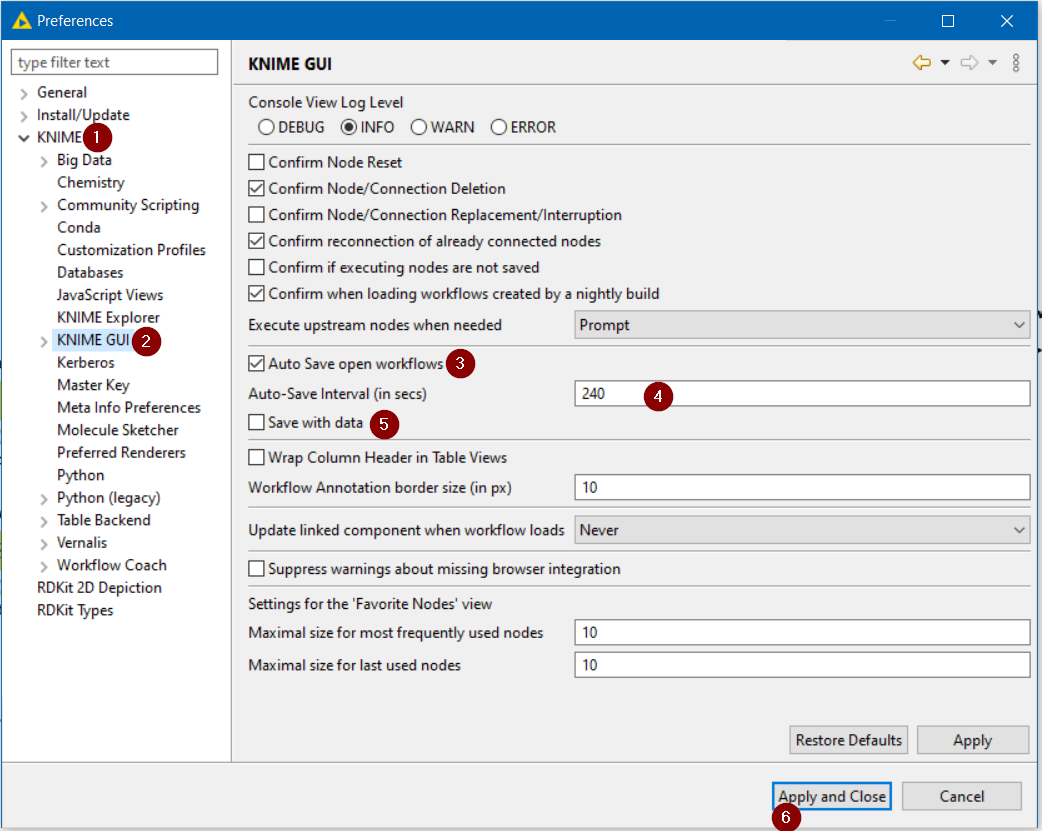Open the view menu three-dots icon
The image size is (1042, 831).
point(1016,63)
